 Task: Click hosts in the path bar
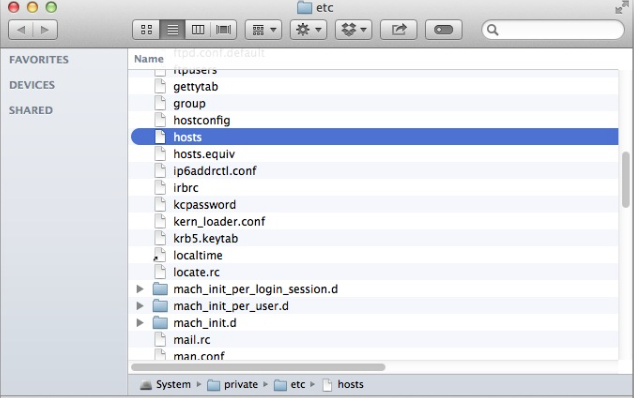pyautogui.click(x=351, y=384)
